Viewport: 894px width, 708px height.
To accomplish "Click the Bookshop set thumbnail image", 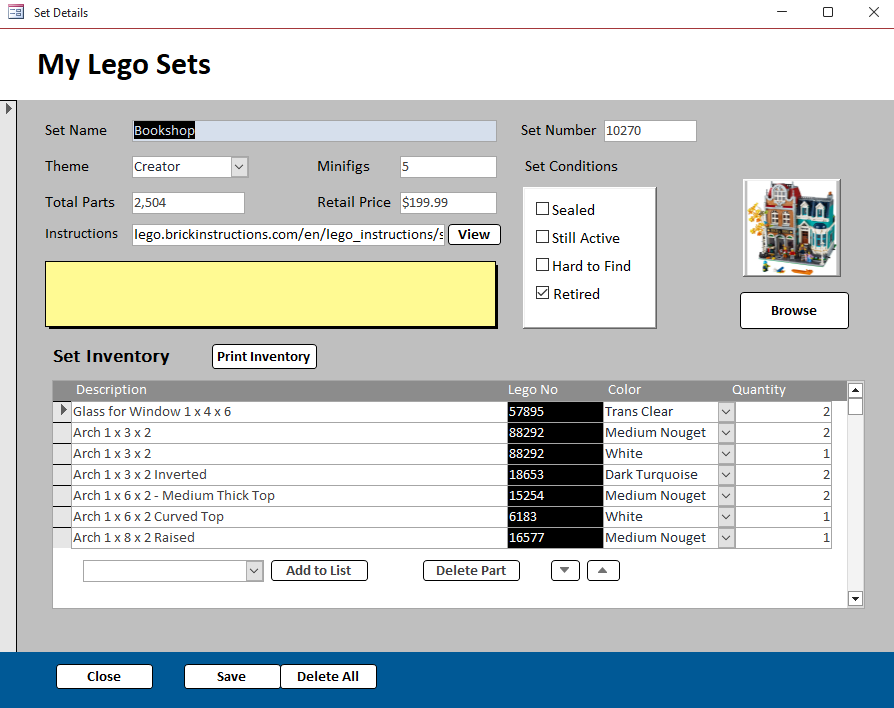I will pyautogui.click(x=791, y=227).
